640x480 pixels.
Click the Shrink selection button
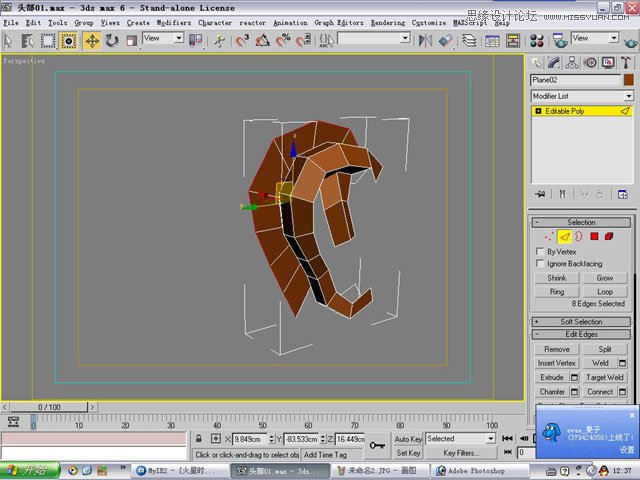tap(556, 278)
